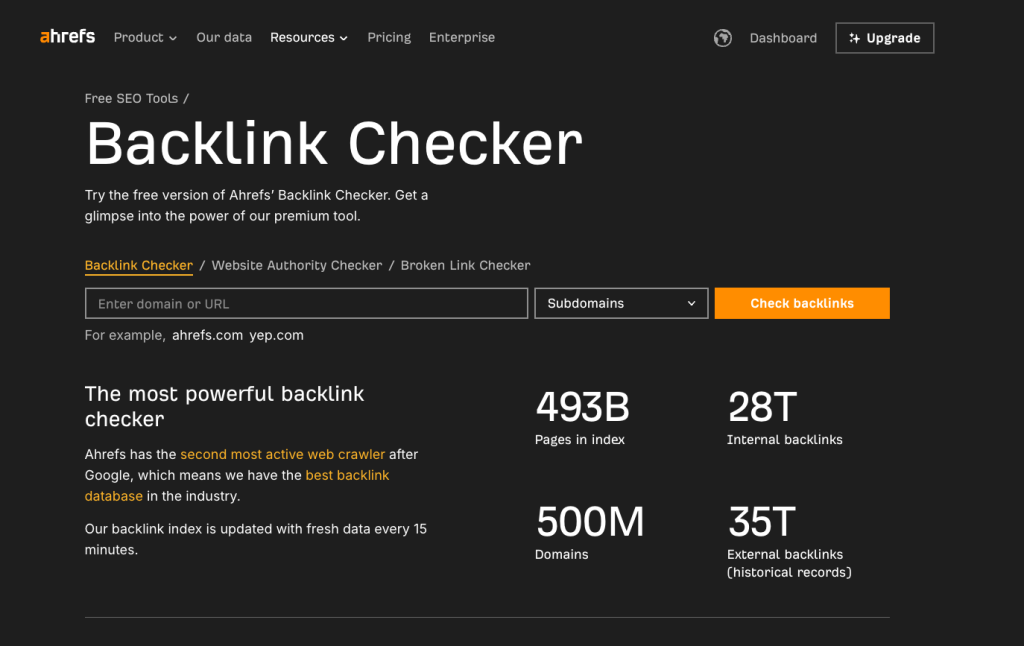Click the Enter domain or URL input field
Viewport: 1024px width, 646px height.
[306, 303]
